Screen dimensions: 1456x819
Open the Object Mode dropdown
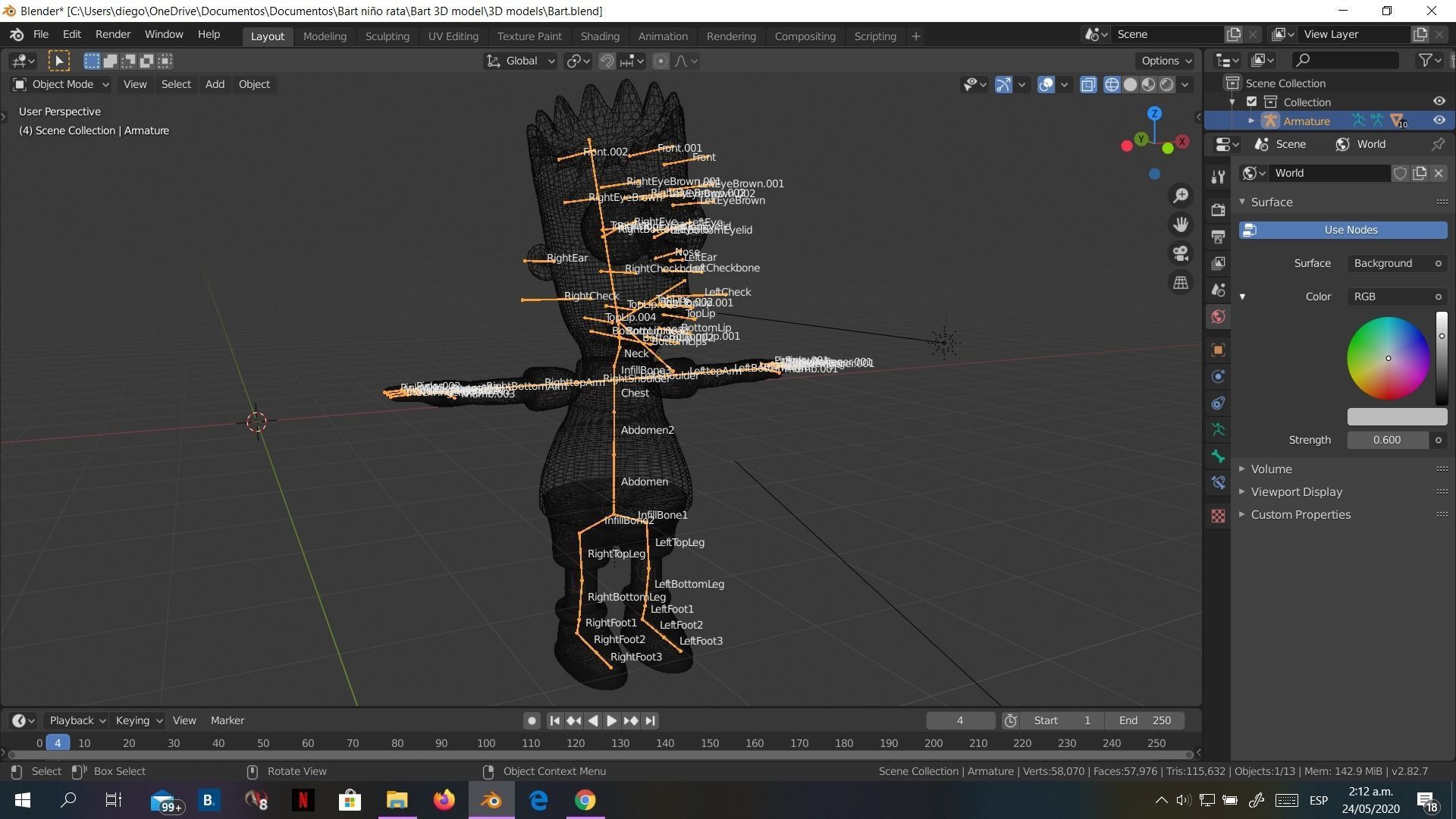pos(61,84)
